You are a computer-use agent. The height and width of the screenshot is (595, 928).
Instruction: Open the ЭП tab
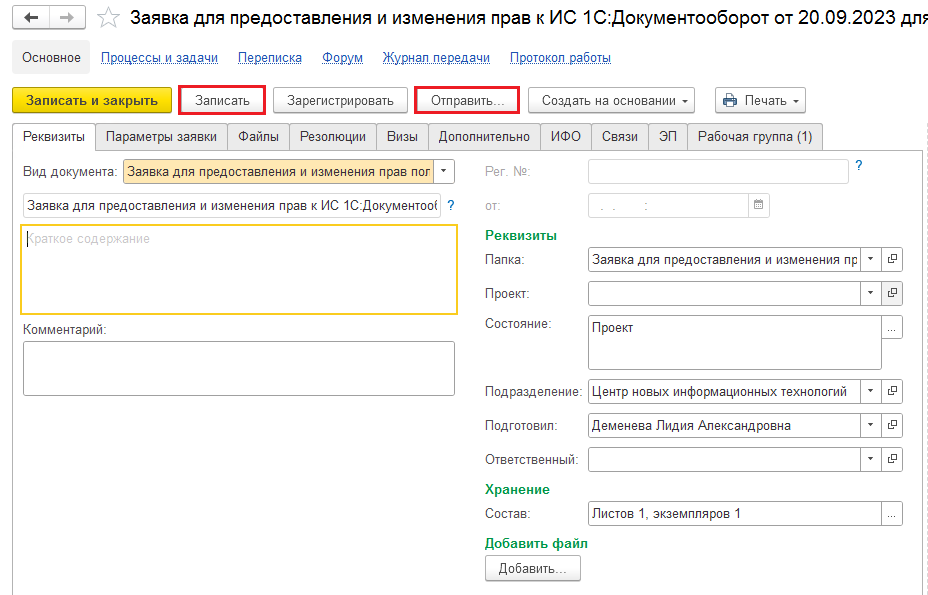(668, 137)
